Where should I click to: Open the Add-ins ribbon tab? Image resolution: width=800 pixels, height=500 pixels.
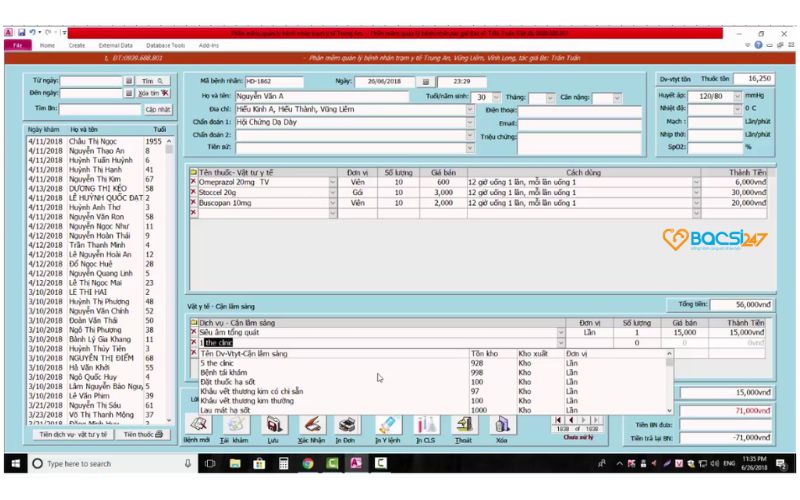click(x=209, y=45)
